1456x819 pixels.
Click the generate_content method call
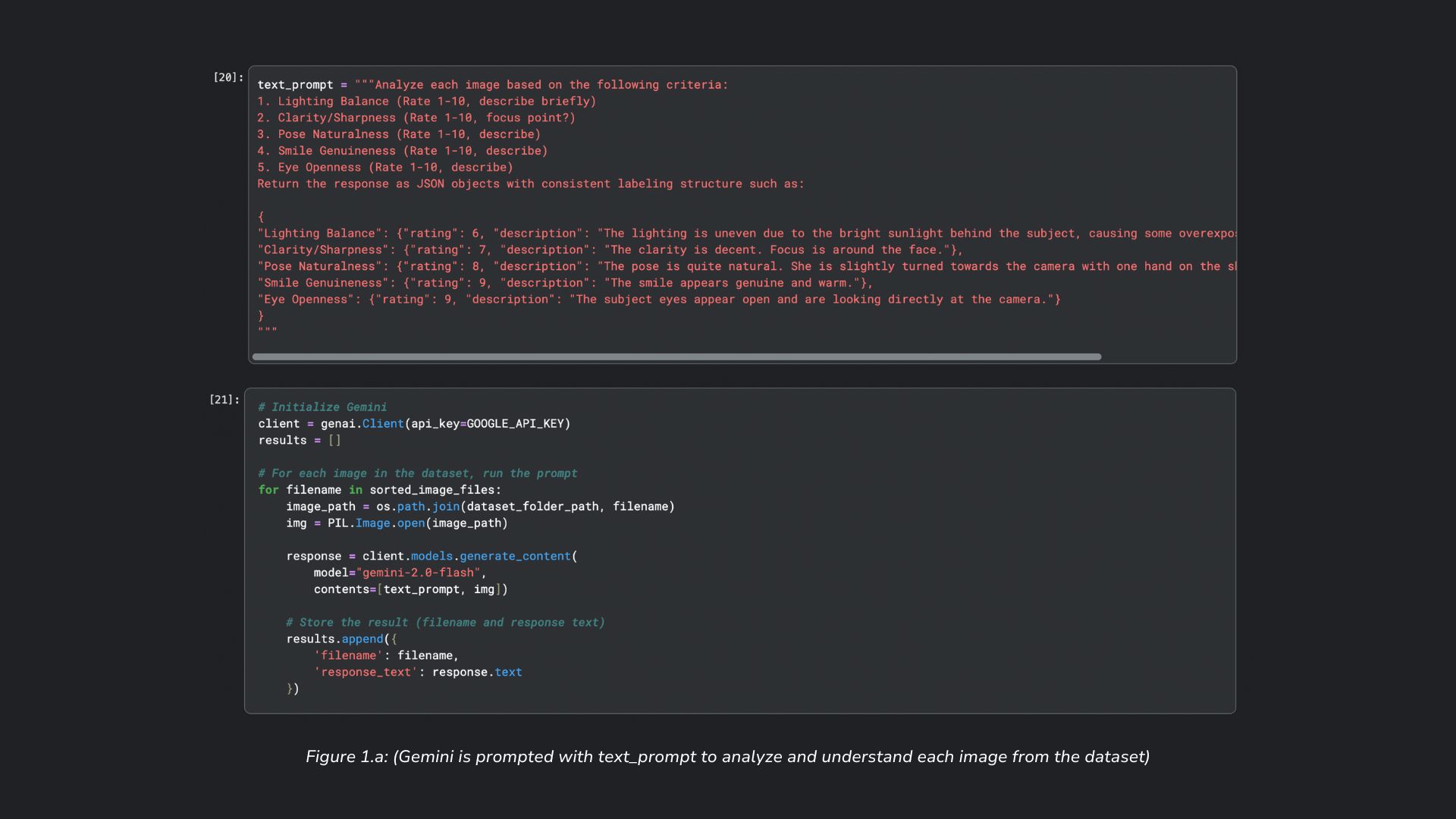tap(514, 557)
